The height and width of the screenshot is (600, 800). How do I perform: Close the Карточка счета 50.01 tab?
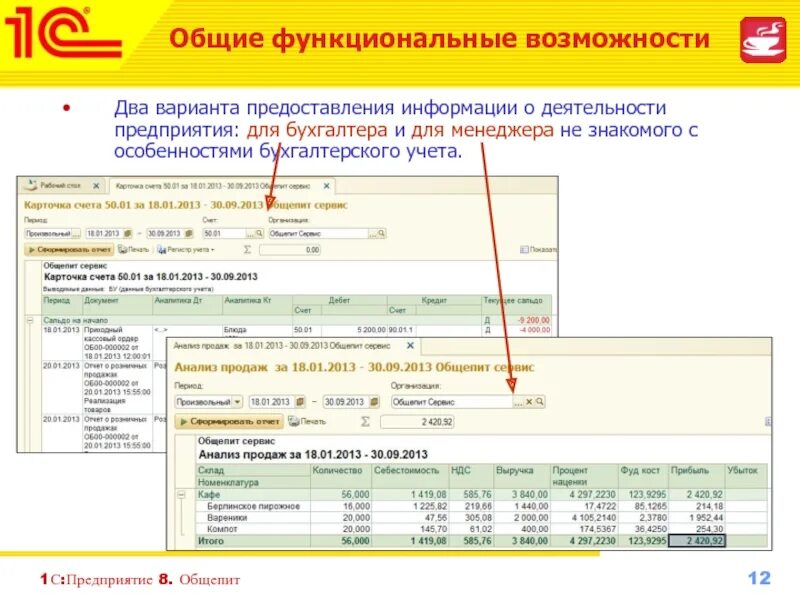pyautogui.click(x=327, y=186)
